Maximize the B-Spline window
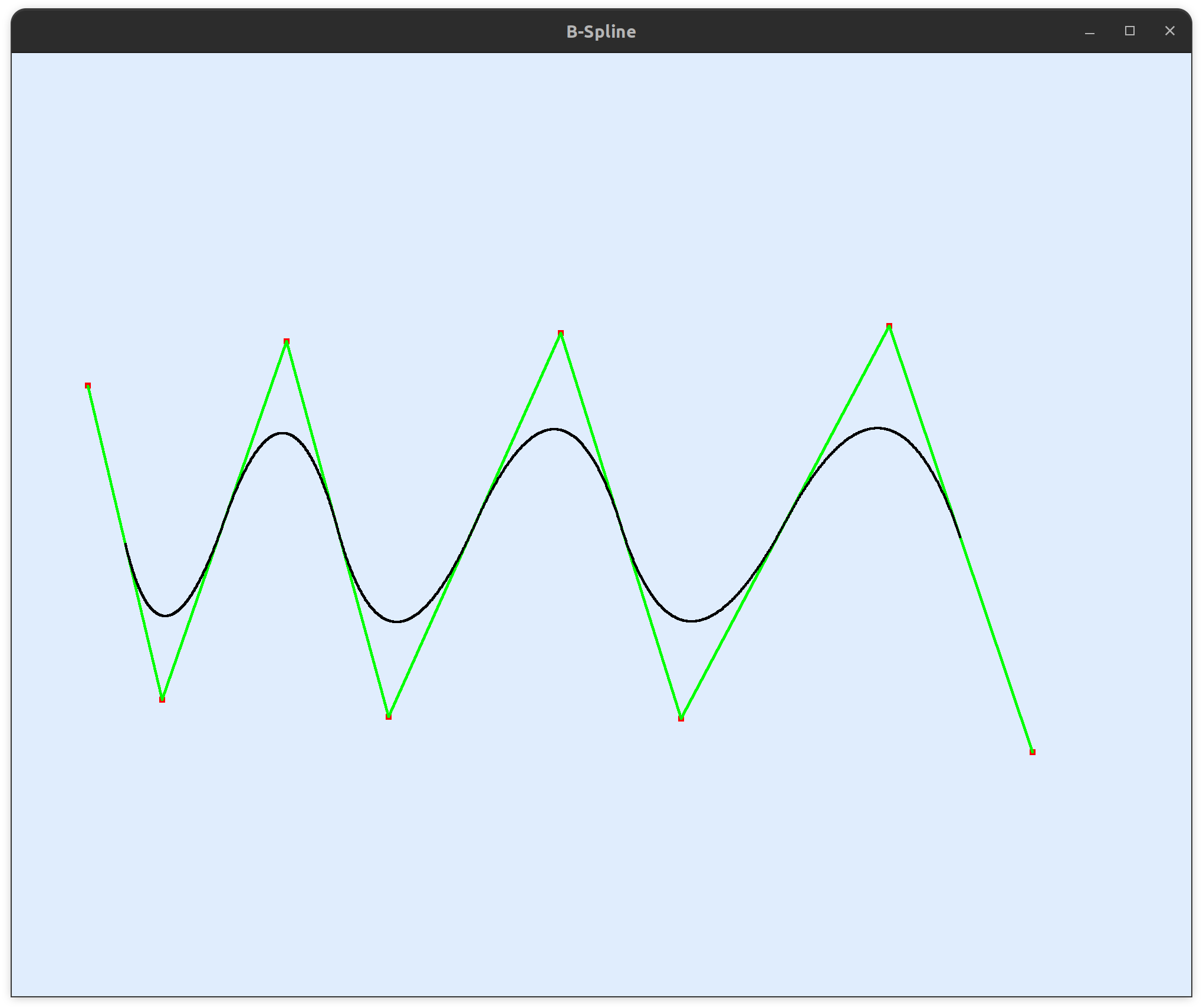This screenshot has width=1203, height=1008. pos(1130,31)
